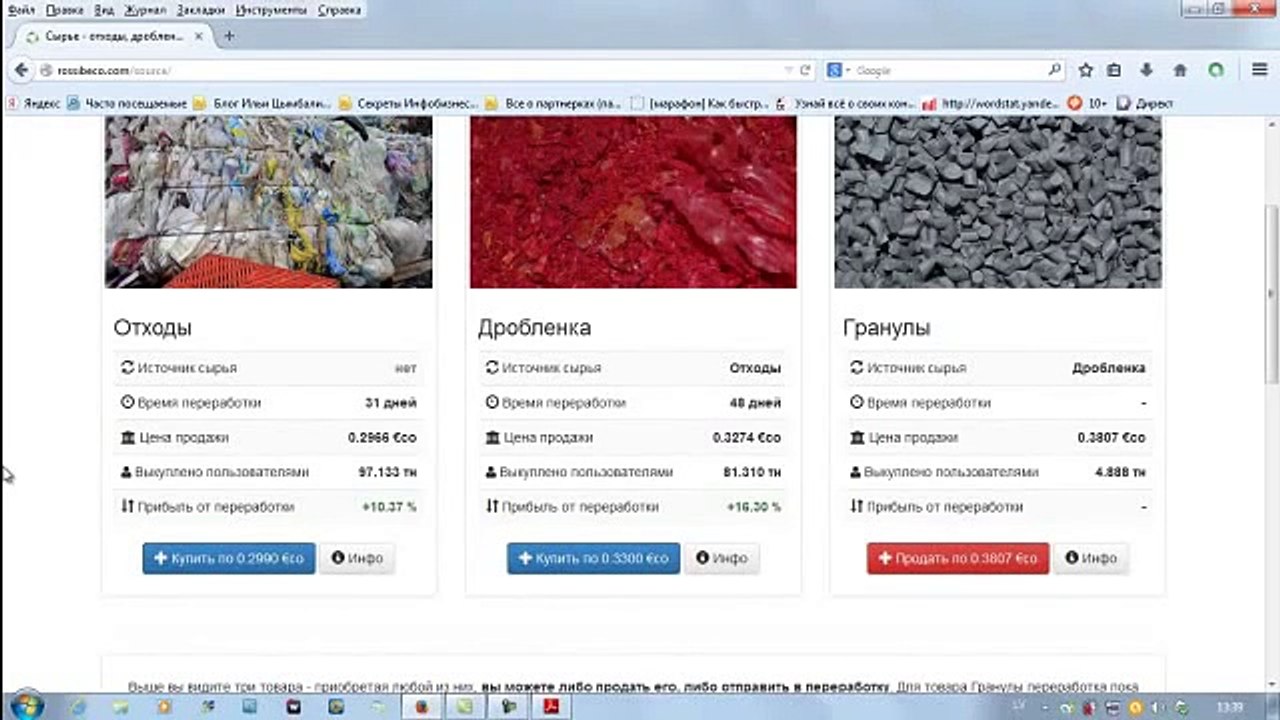The image size is (1280, 720).
Task: Open the Правка menu
Action: click(65, 9)
